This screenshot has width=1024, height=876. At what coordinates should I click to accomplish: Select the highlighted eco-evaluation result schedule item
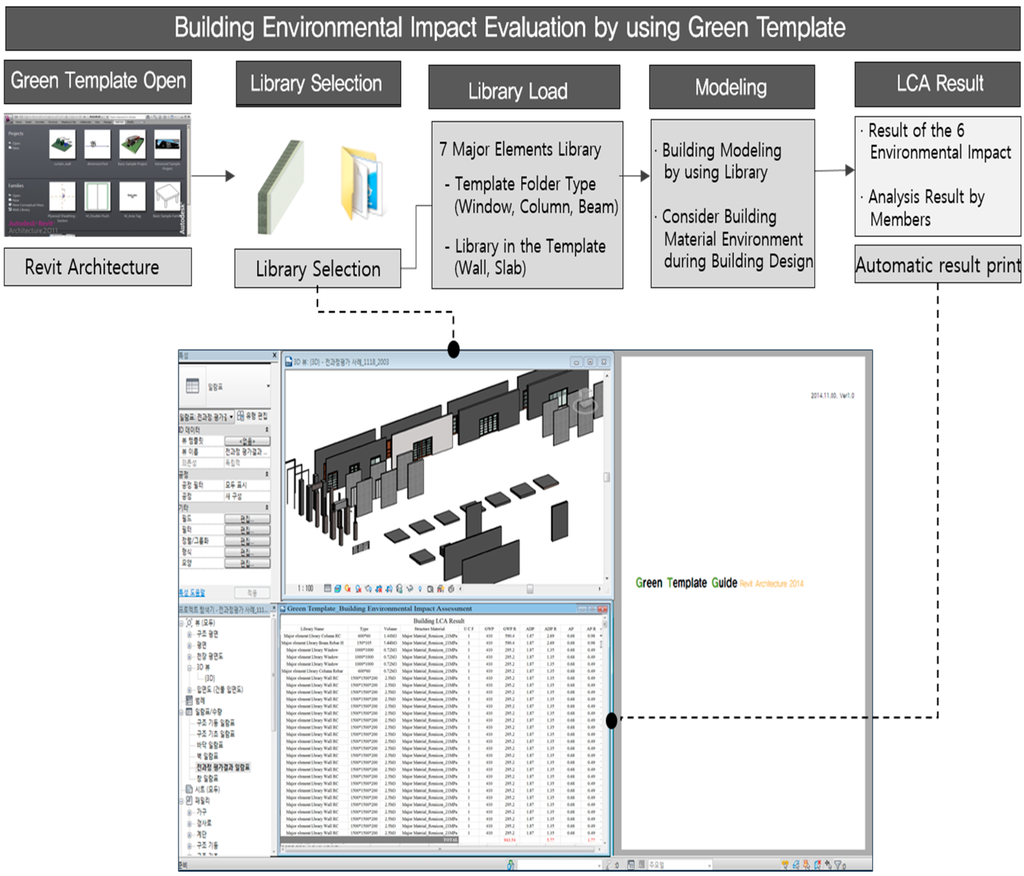pos(223,767)
